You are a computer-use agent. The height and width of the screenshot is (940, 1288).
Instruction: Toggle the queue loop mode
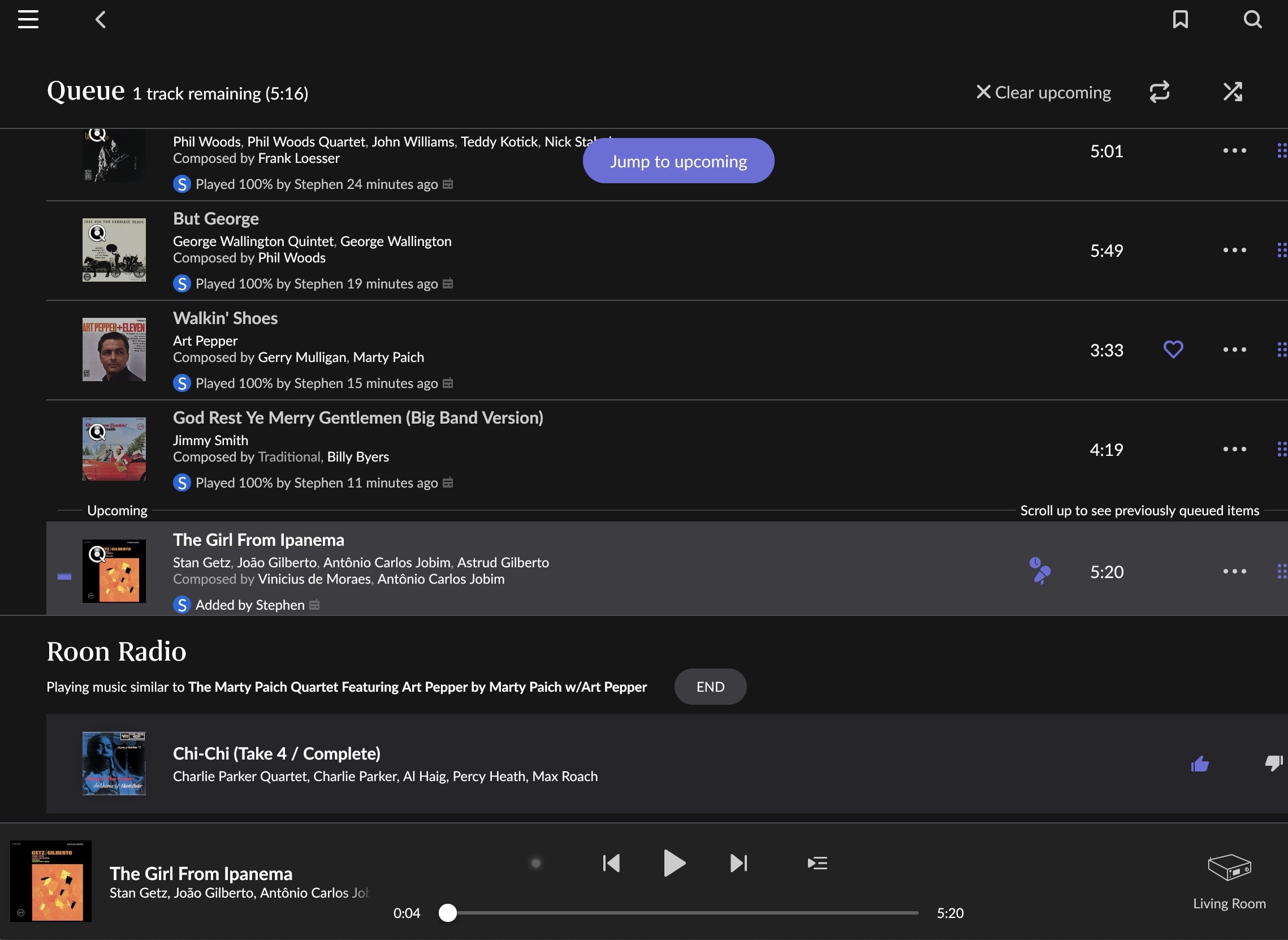click(x=1159, y=92)
